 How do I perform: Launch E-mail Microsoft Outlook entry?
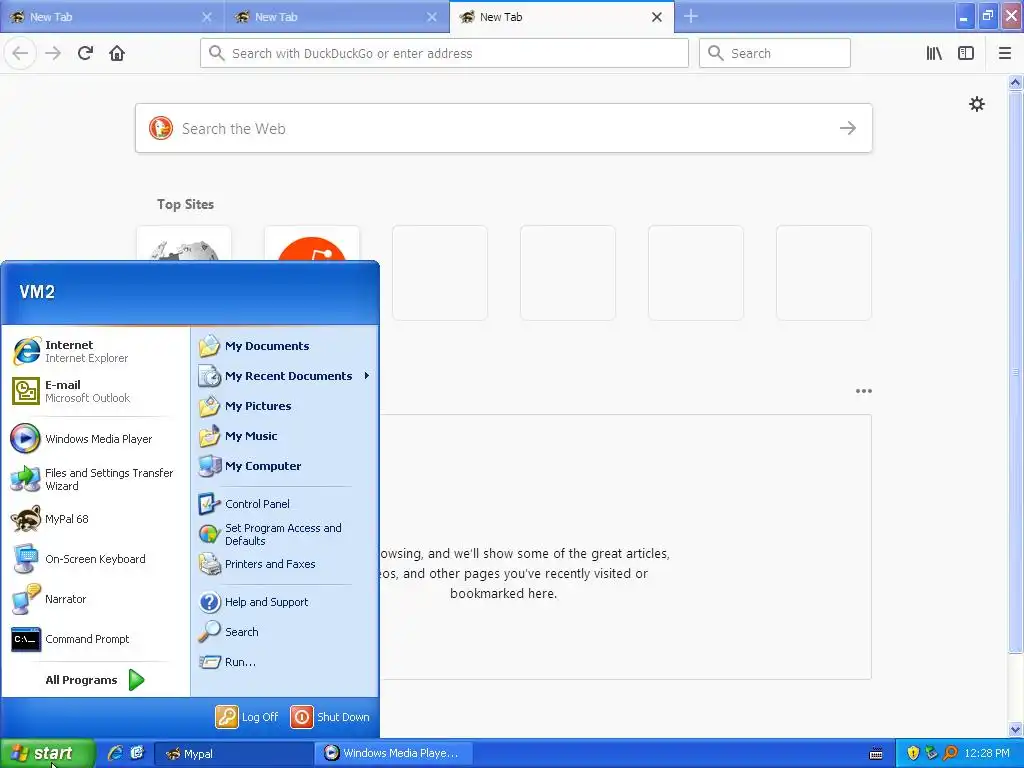click(x=95, y=391)
